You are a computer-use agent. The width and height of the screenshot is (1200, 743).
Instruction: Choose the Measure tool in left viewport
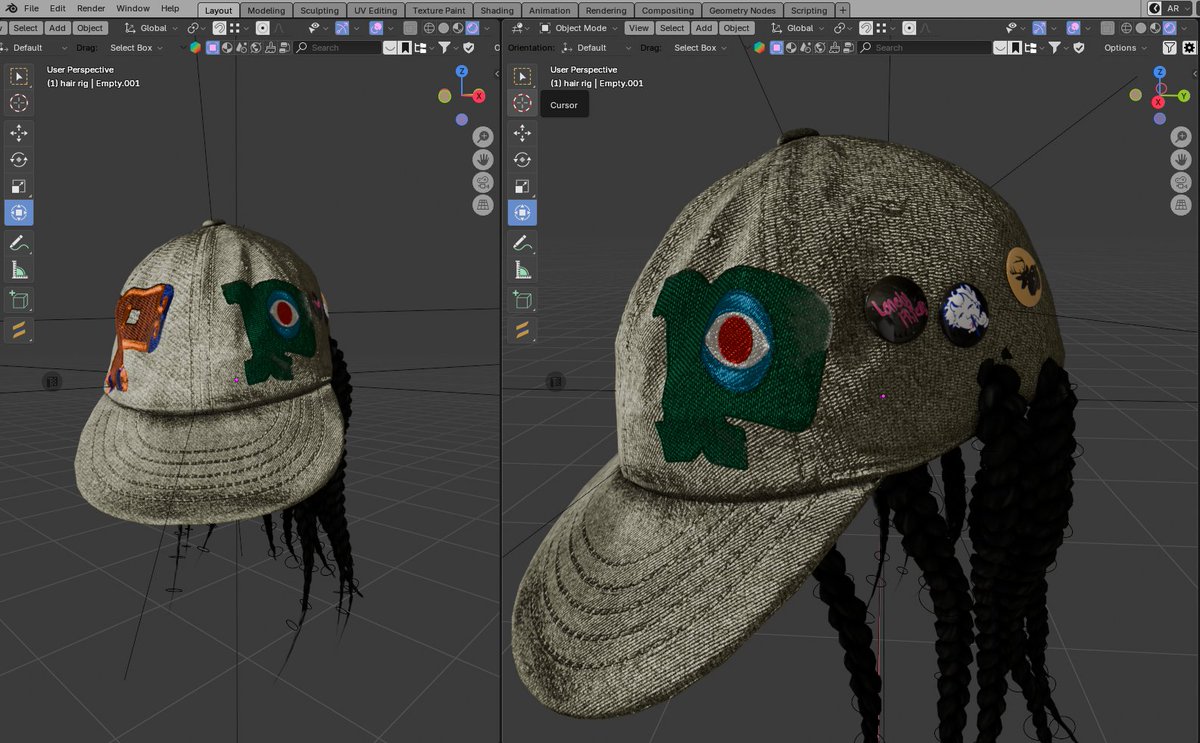tap(19, 270)
